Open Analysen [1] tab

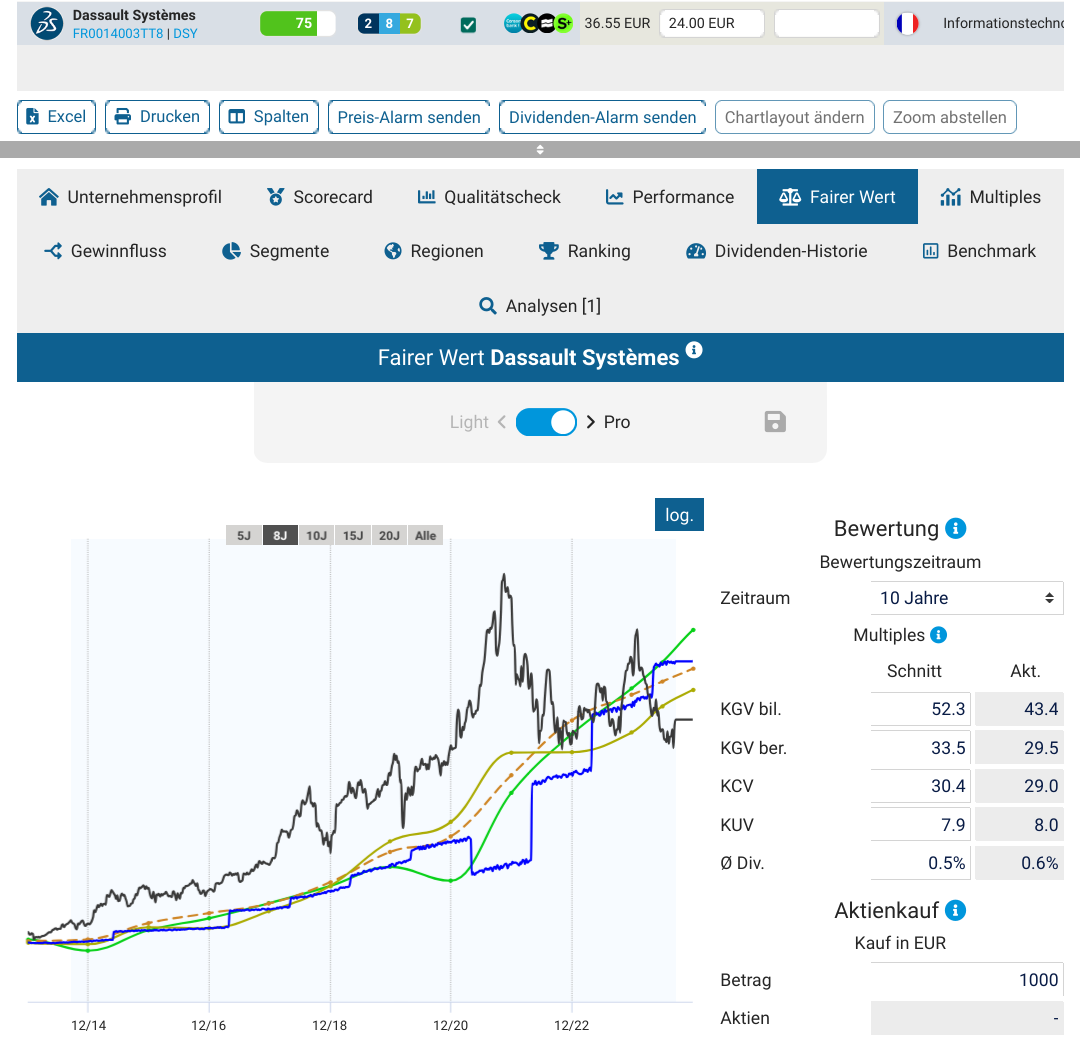tap(540, 306)
